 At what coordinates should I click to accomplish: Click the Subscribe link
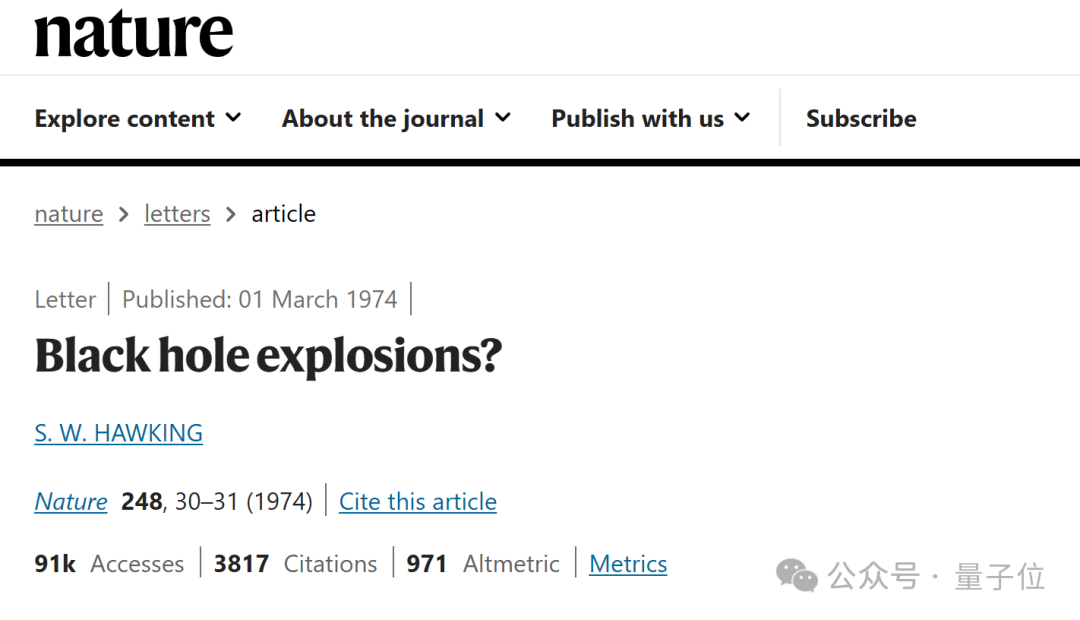pos(861,118)
